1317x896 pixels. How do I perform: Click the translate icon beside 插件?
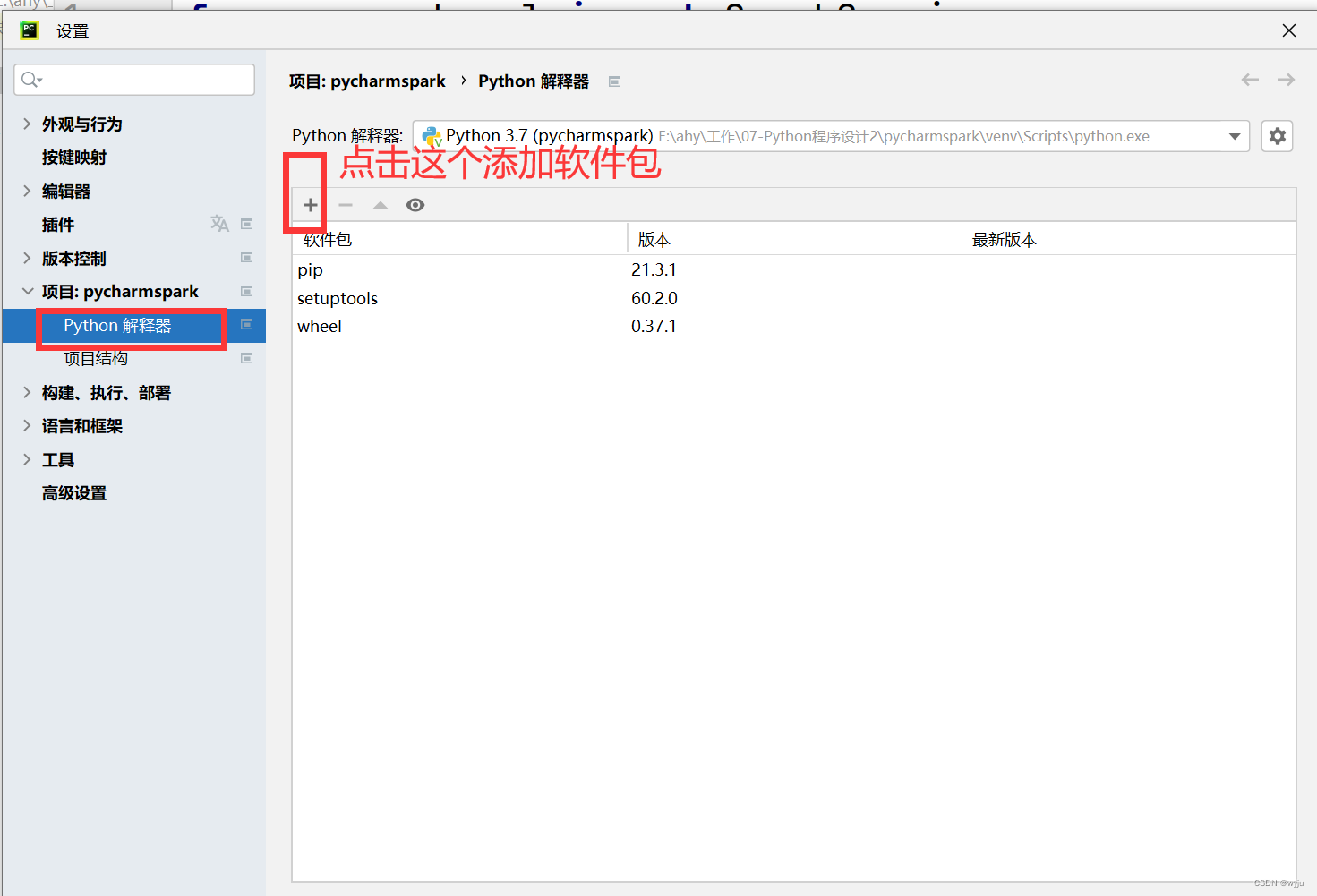click(x=219, y=224)
